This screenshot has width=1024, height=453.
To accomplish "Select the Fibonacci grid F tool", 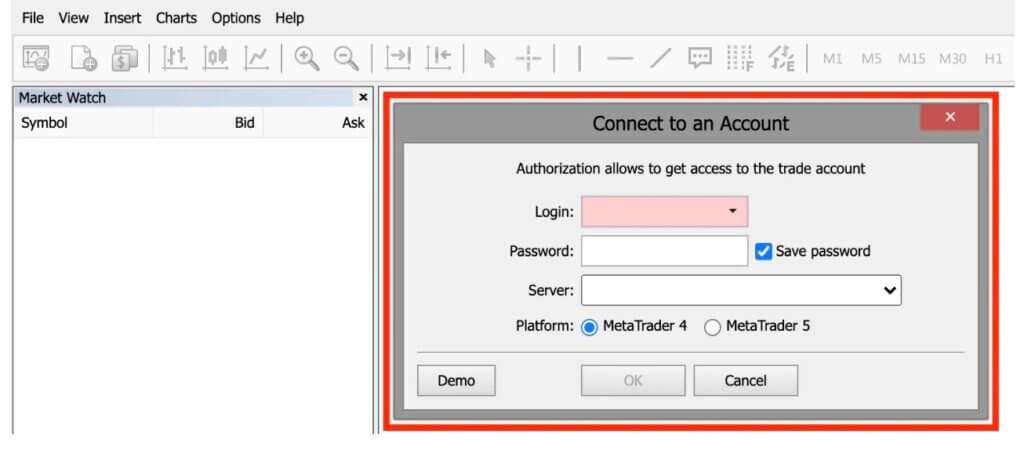I will pos(740,59).
